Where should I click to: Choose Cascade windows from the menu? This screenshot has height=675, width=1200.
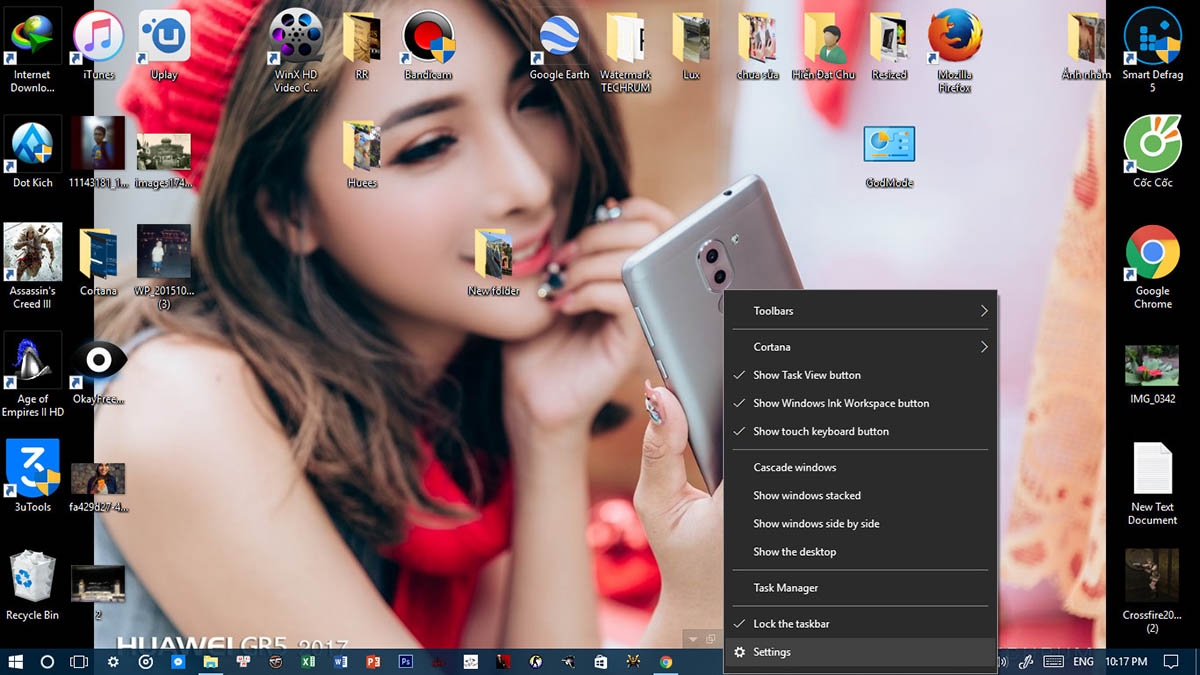click(x=860, y=467)
